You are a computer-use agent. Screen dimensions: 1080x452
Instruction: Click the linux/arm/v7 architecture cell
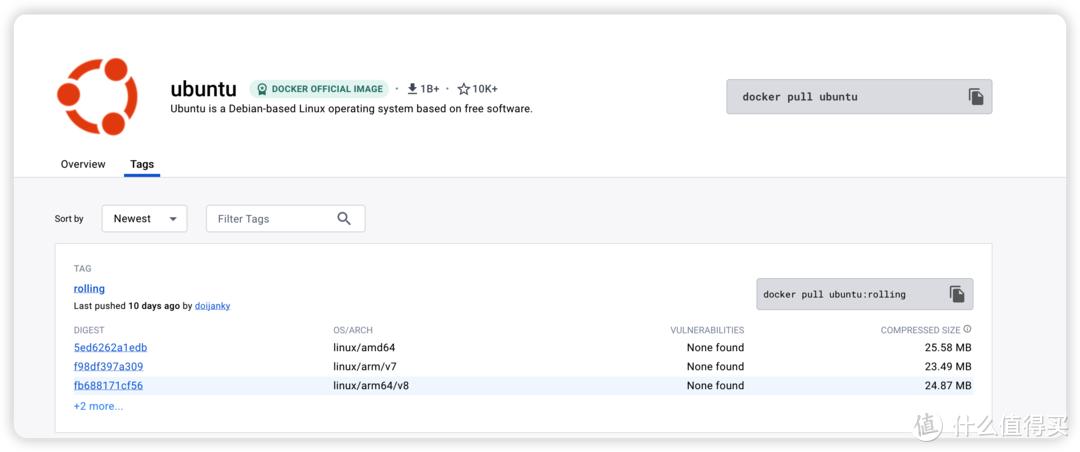point(365,367)
